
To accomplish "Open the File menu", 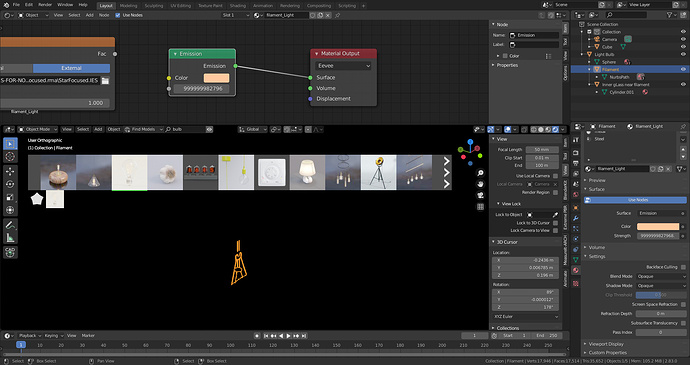I will (16, 5).
